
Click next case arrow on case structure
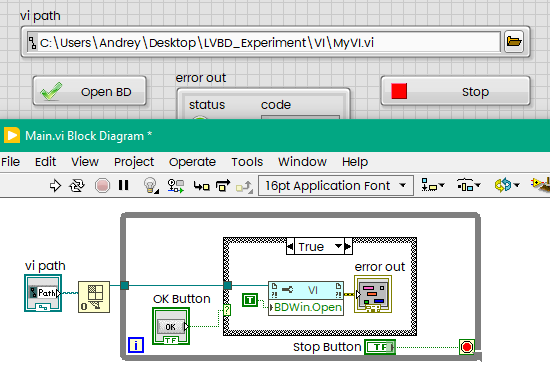coord(348,247)
